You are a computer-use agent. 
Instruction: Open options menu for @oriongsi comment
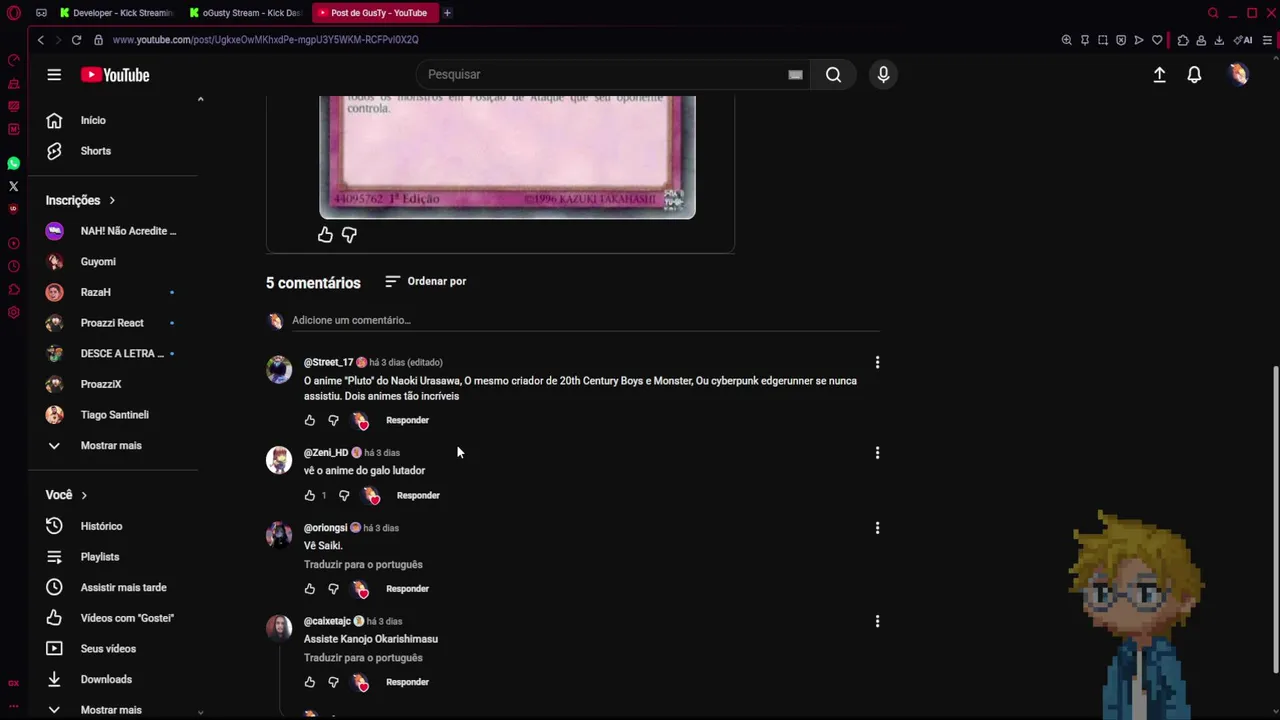(877, 528)
